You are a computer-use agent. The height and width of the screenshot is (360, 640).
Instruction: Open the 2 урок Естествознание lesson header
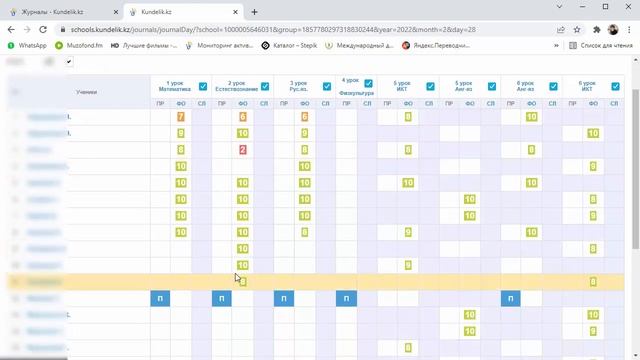pos(236,86)
